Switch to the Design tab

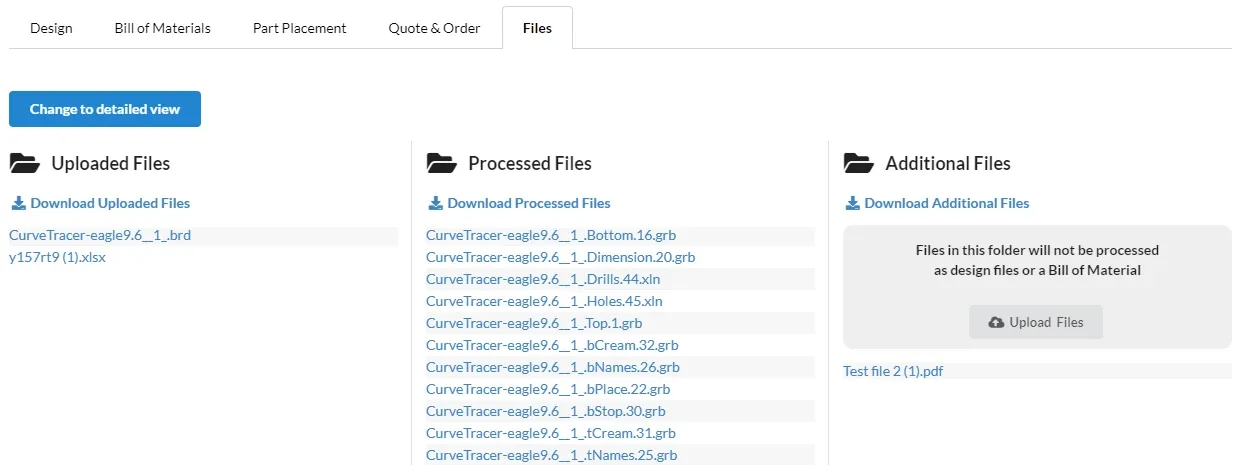click(51, 28)
